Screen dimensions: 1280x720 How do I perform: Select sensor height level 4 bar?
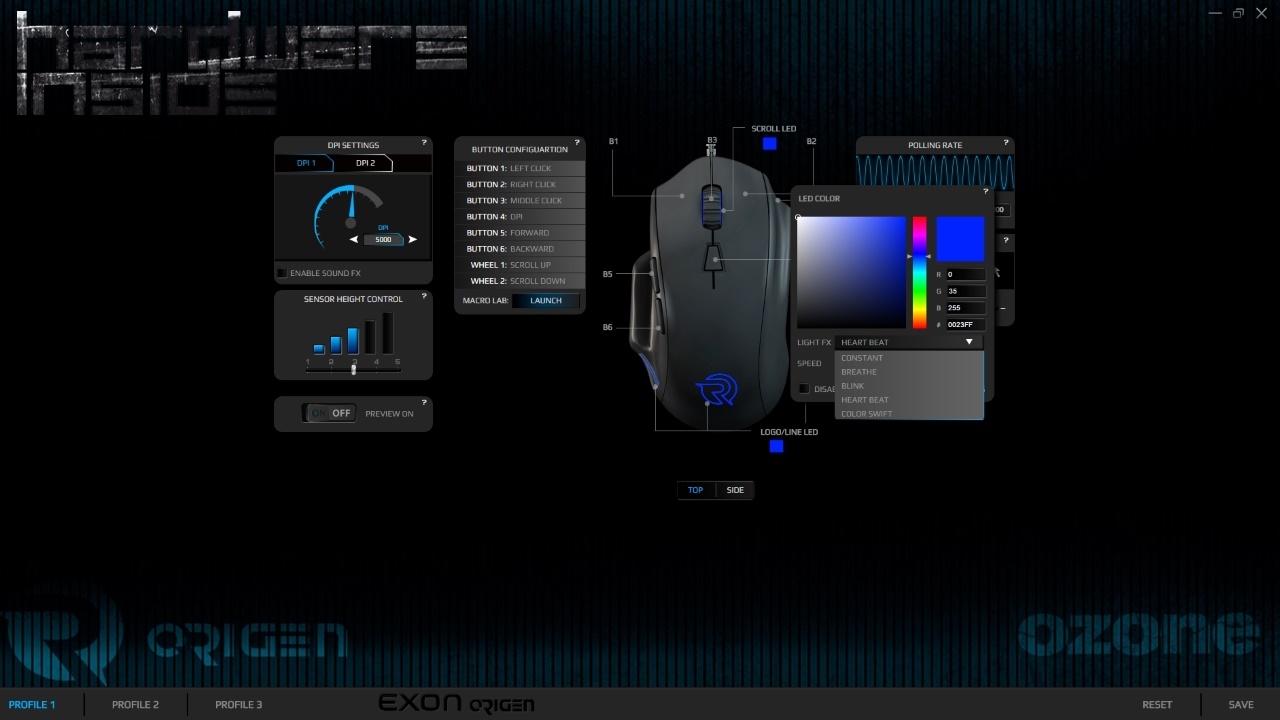pos(370,337)
